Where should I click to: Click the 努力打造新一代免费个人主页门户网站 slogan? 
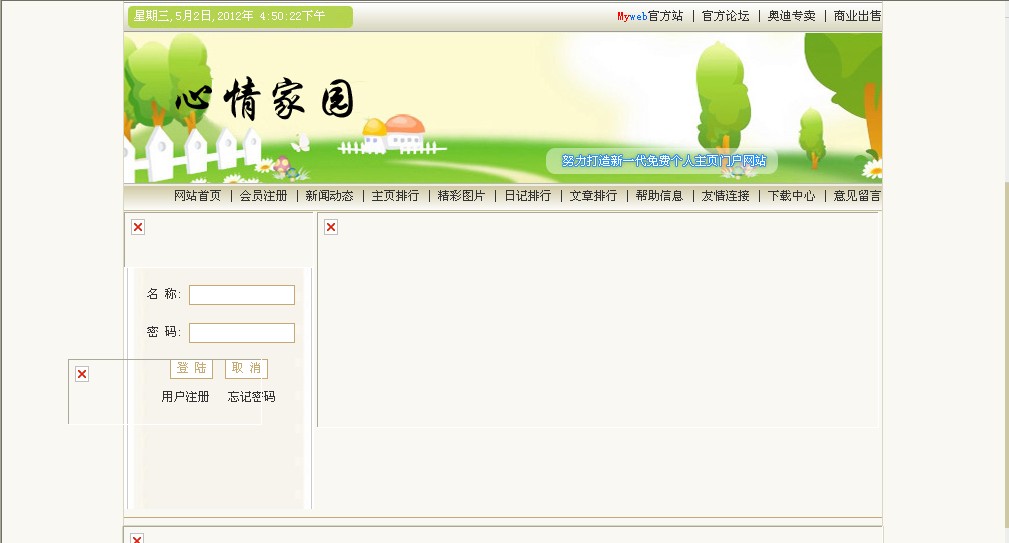(x=663, y=161)
